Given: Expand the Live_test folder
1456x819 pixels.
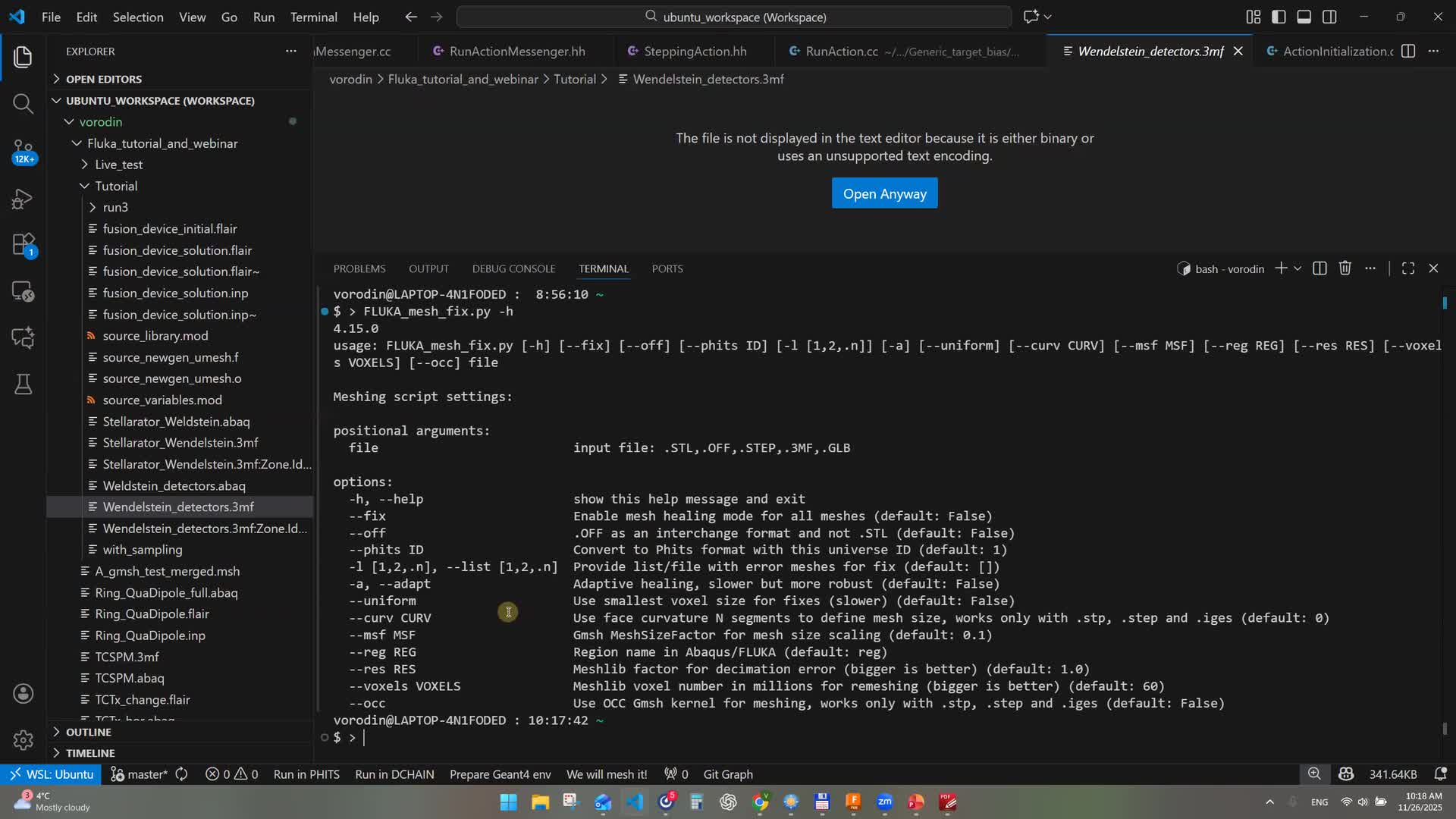Looking at the screenshot, I should [119, 165].
